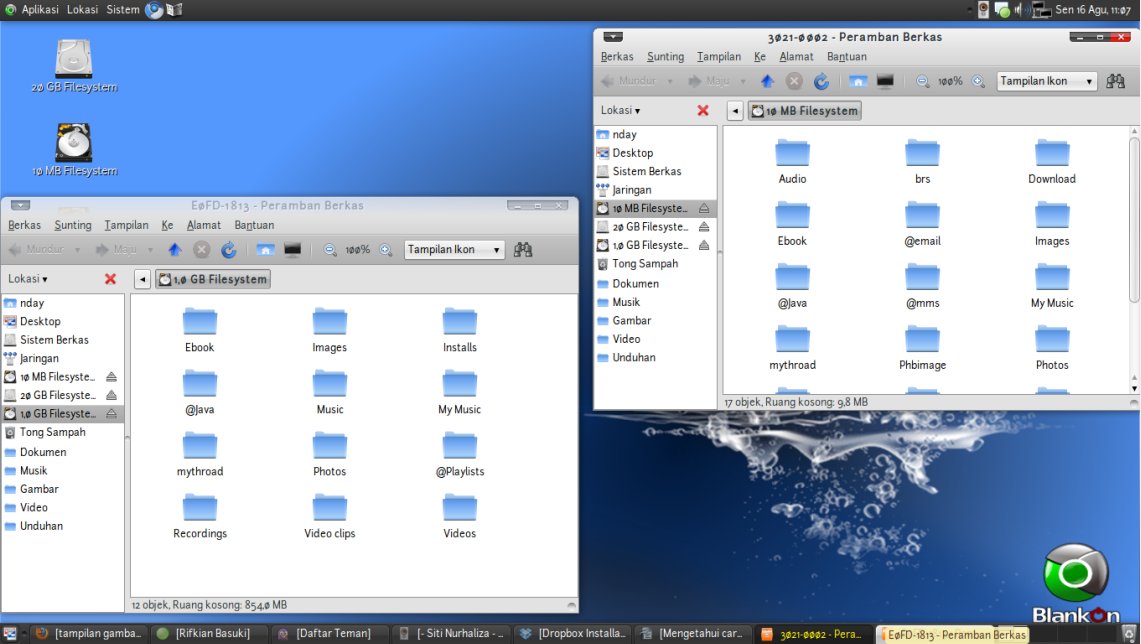Toggle the path bar arrow left of 10 MB Filesystem

pos(735,111)
